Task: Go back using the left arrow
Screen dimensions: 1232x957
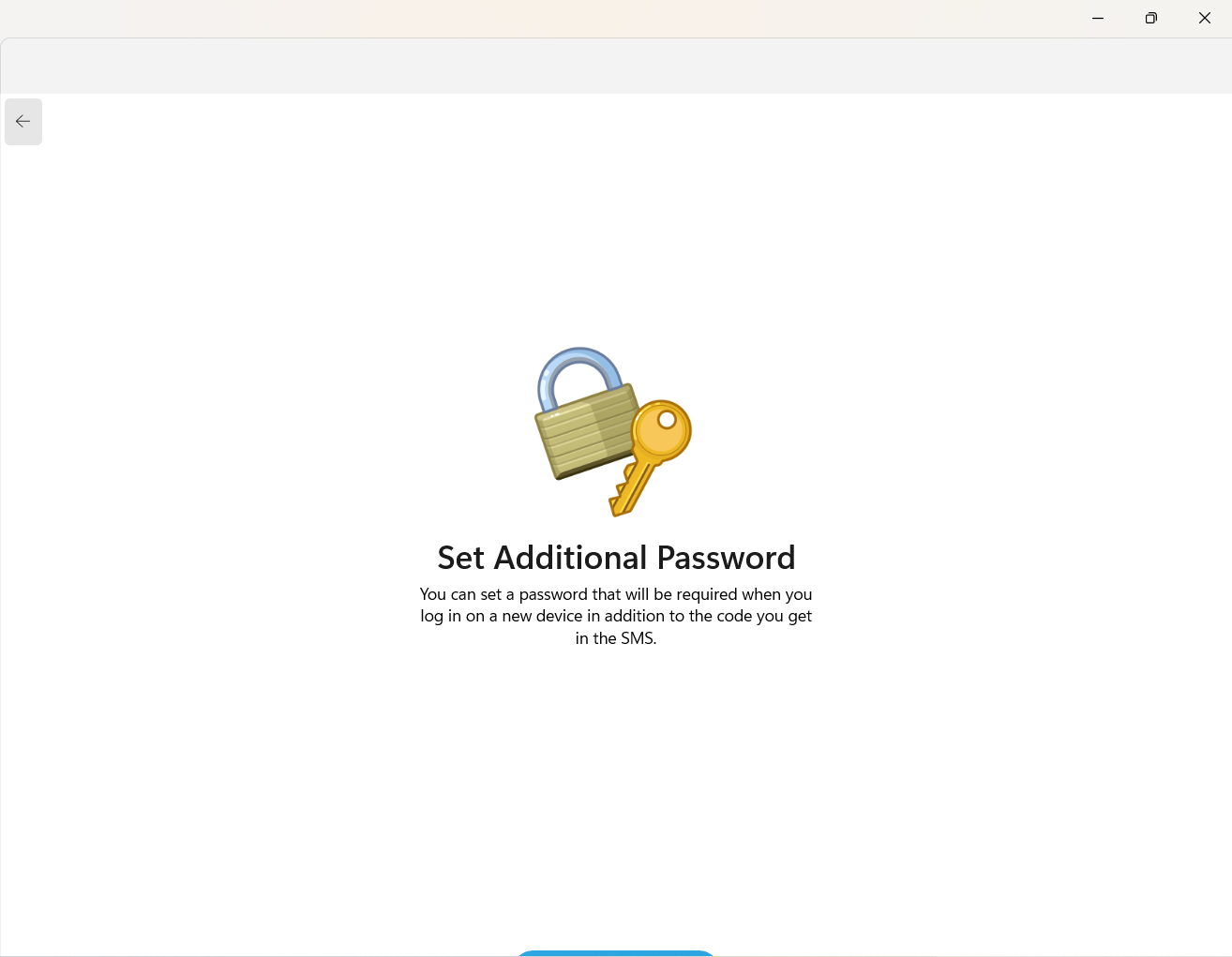Action: (x=23, y=122)
